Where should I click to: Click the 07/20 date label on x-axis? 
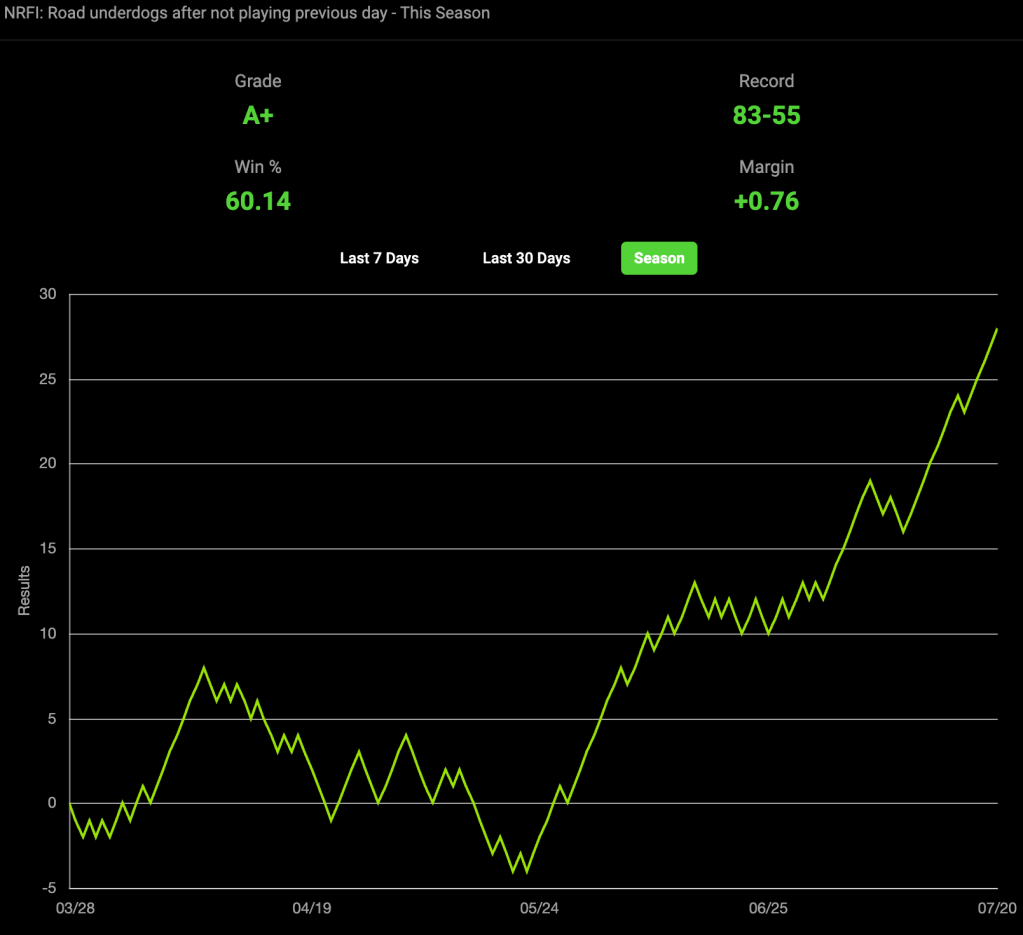pos(997,908)
